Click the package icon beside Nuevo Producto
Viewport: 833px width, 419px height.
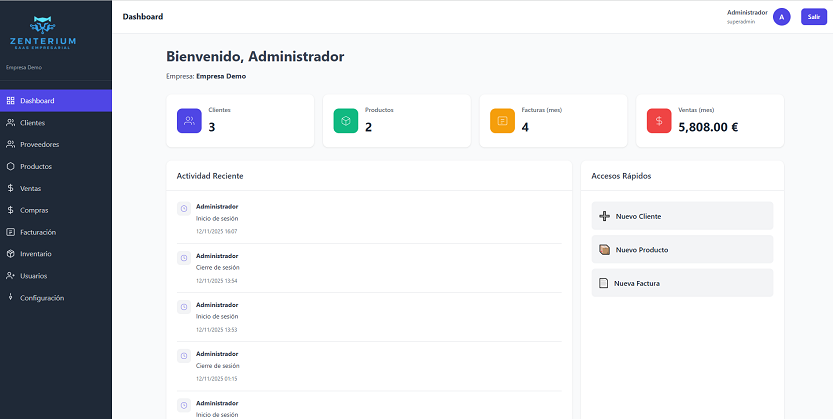click(x=603, y=249)
